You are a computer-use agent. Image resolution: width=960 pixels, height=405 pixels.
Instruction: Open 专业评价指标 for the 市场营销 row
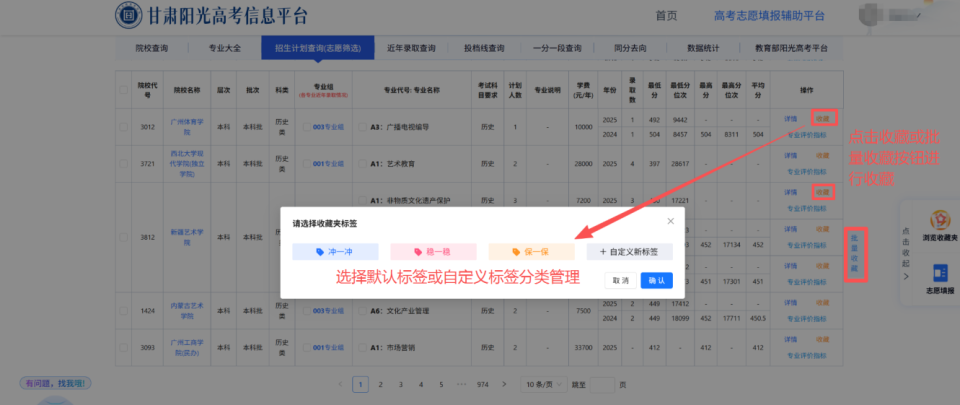point(806,355)
